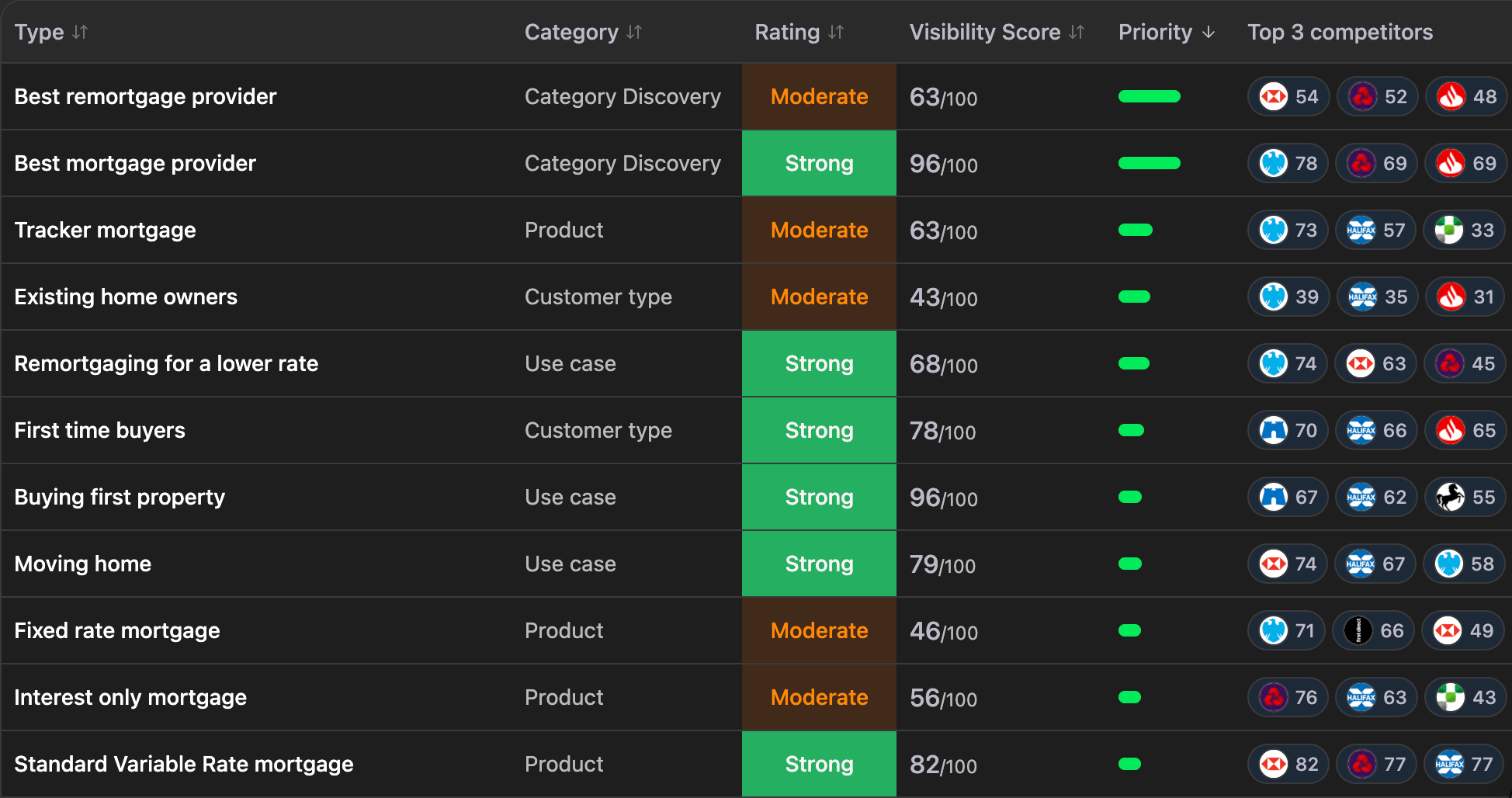1512x798 pixels.
Task: Select Barclays chip scoring 73 in Tracker mortgage
Action: pyautogui.click(x=1289, y=231)
